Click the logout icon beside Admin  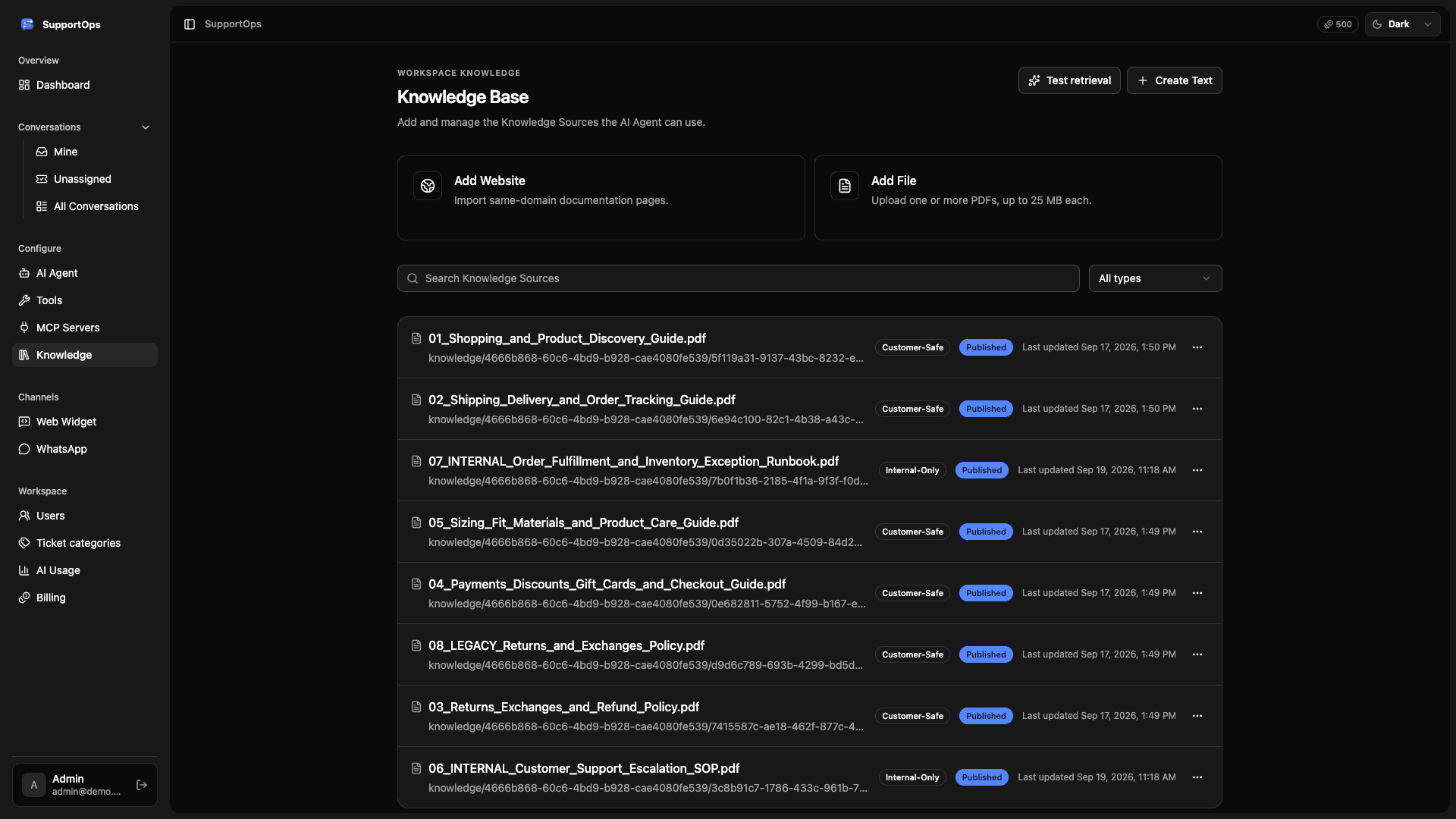coord(142,785)
